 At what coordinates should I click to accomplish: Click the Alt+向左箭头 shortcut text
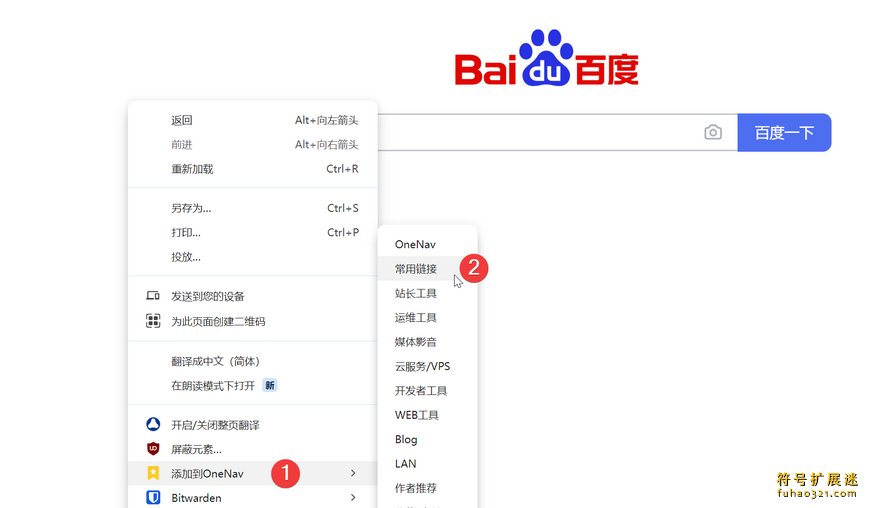pos(326,120)
